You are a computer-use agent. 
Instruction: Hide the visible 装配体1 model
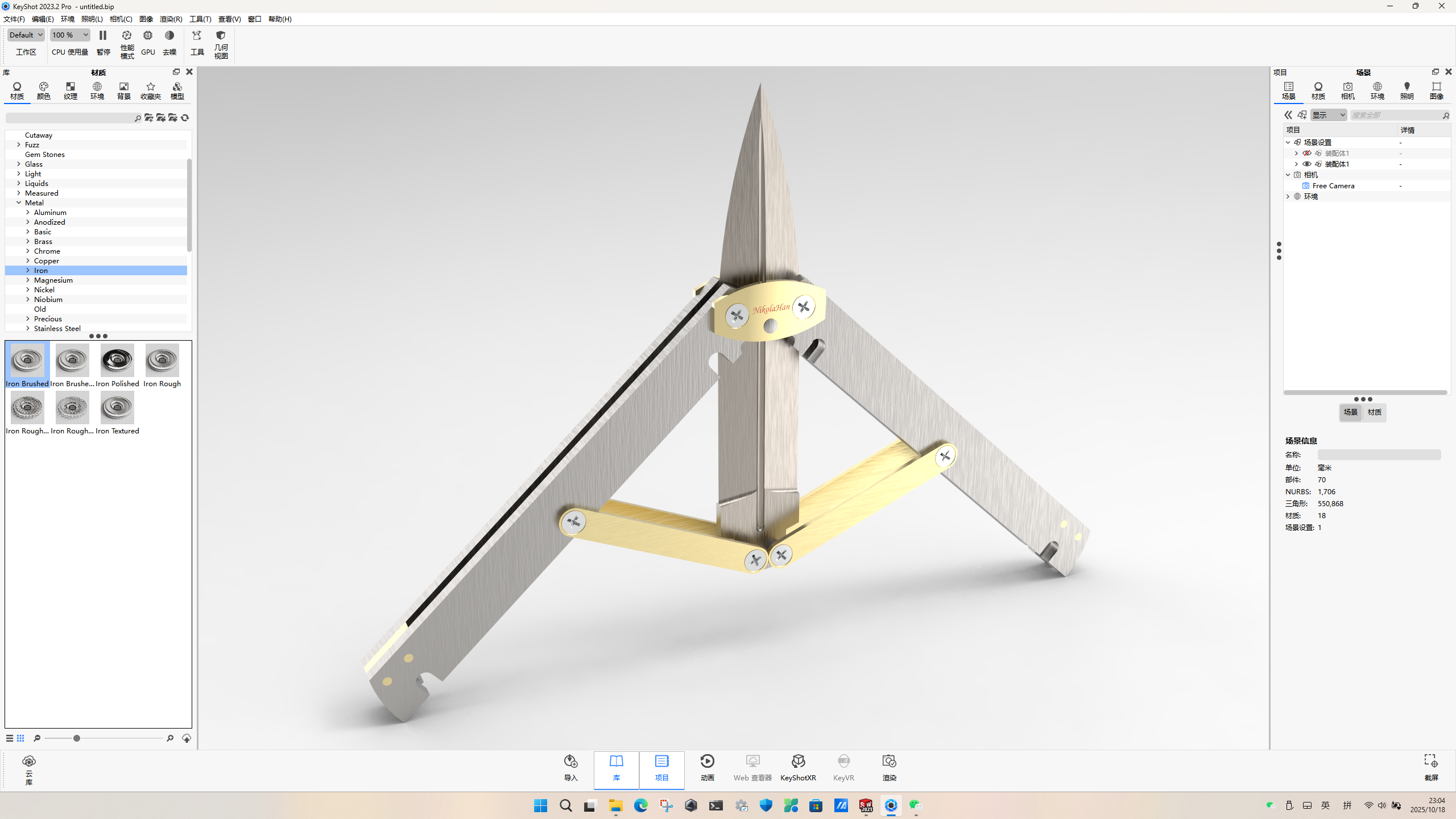point(1306,164)
